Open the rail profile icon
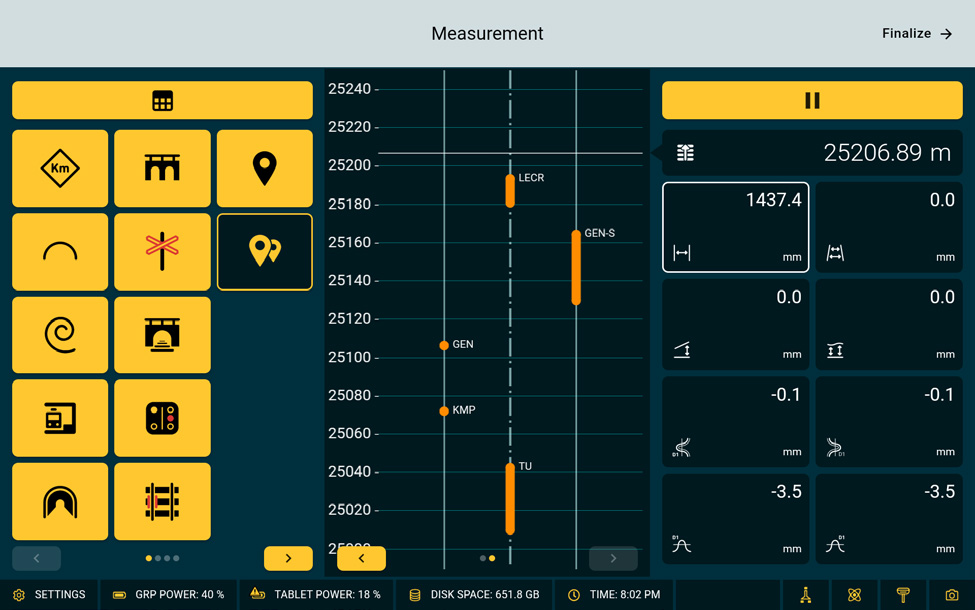This screenshot has width=975, height=610. (903, 595)
